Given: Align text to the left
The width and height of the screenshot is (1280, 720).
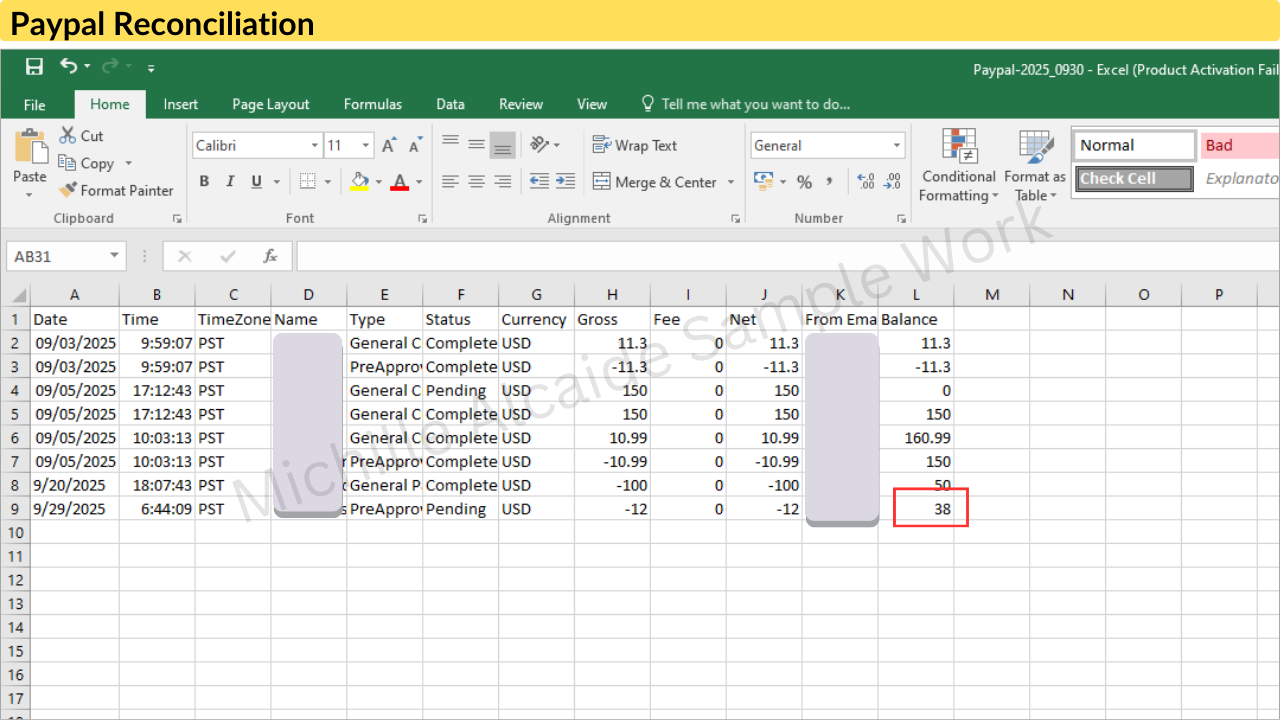Looking at the screenshot, I should pos(450,182).
